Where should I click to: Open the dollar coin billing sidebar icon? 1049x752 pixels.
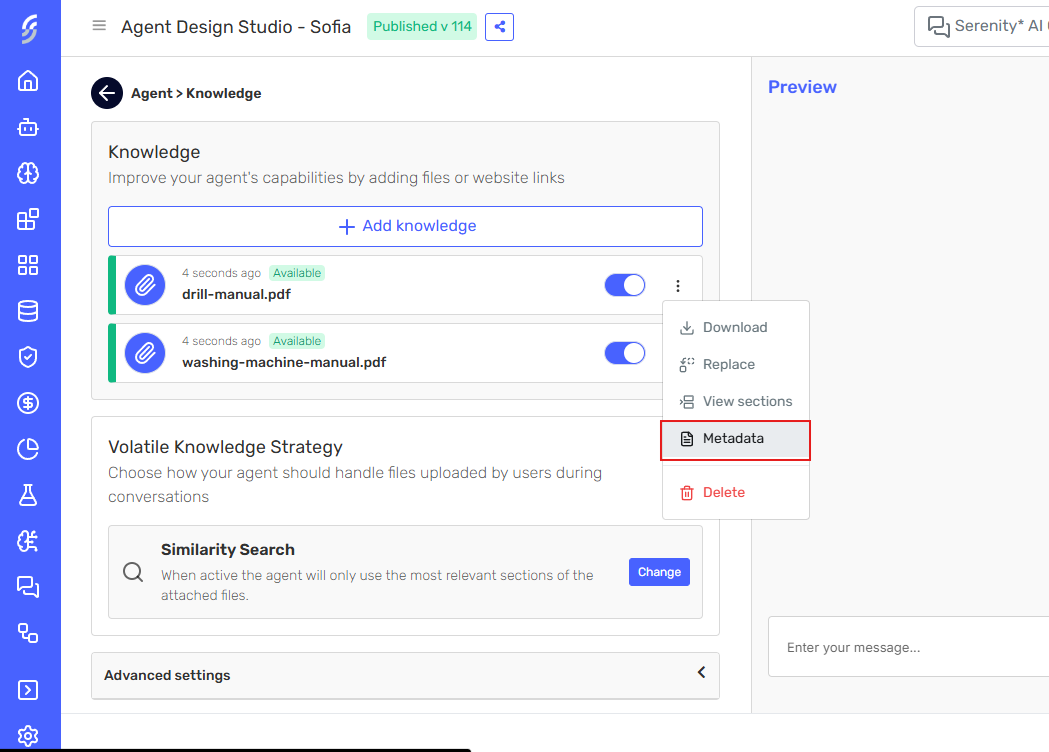click(28, 403)
